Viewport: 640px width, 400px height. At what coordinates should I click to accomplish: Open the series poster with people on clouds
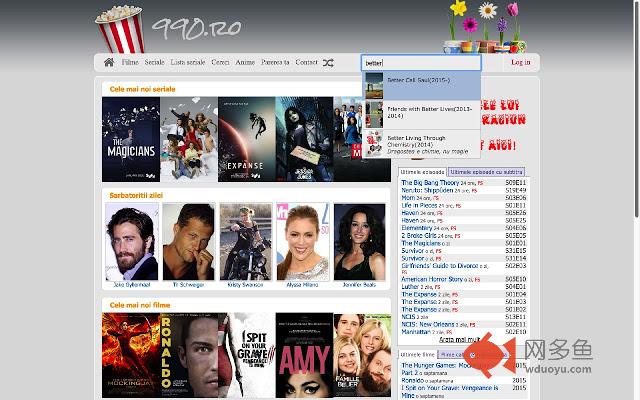189,139
